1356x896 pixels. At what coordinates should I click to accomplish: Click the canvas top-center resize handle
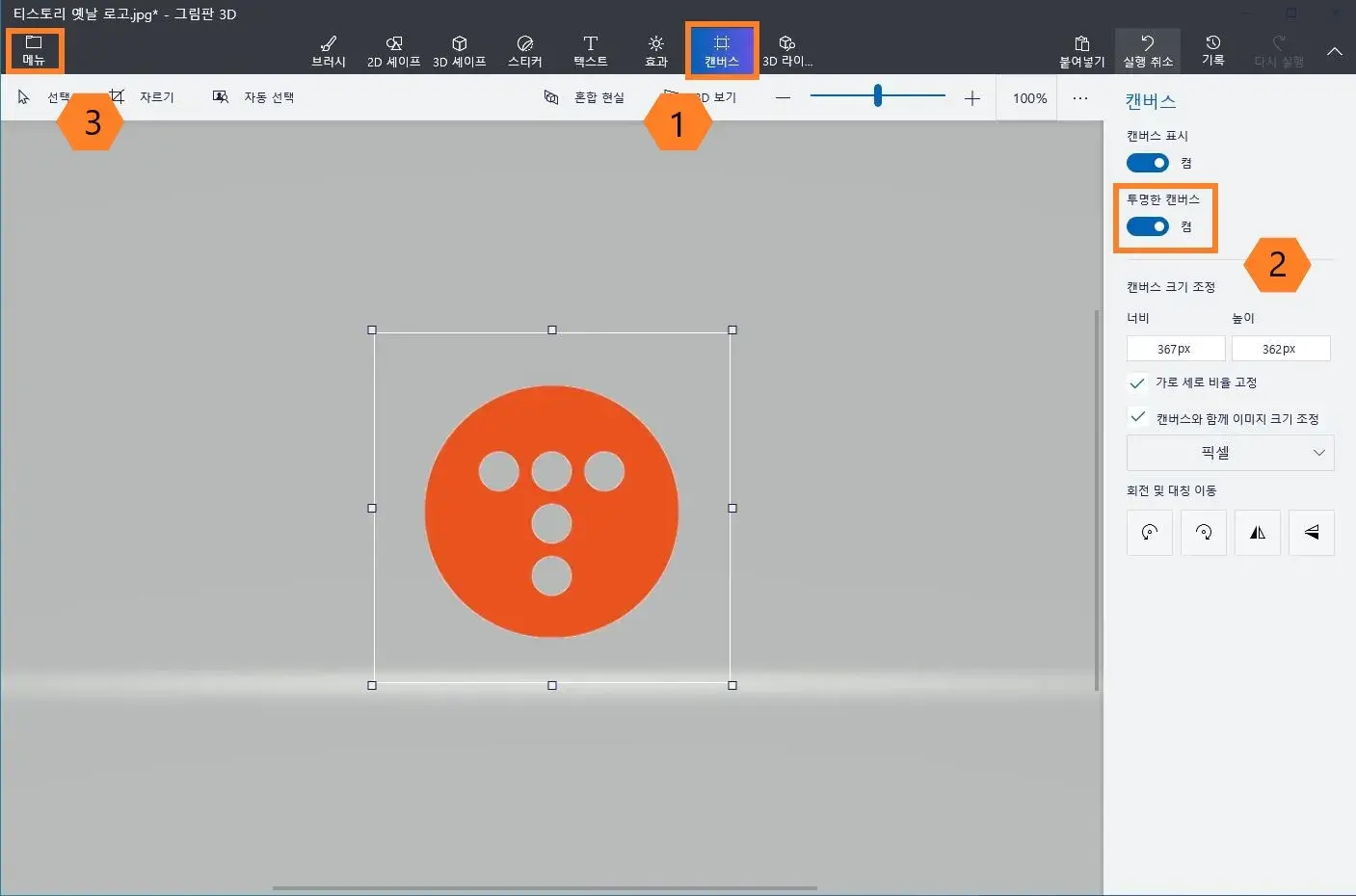click(x=552, y=329)
